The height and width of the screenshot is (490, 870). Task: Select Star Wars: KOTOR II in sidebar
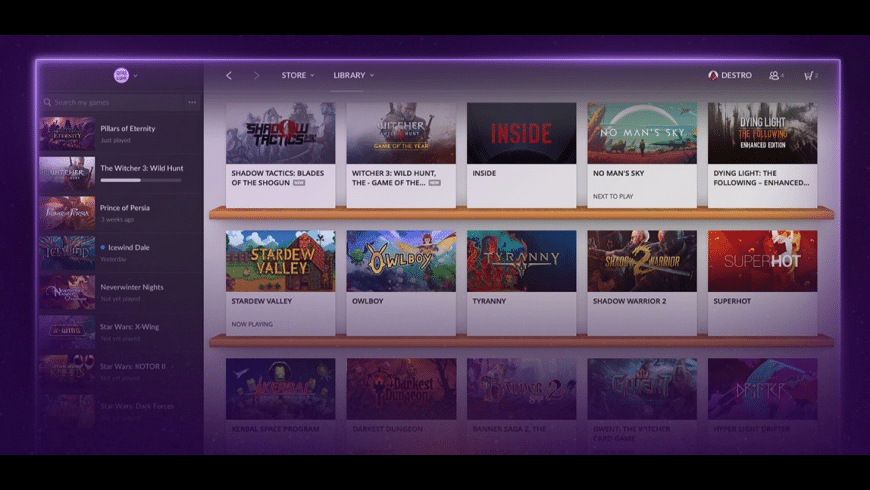pos(121,371)
